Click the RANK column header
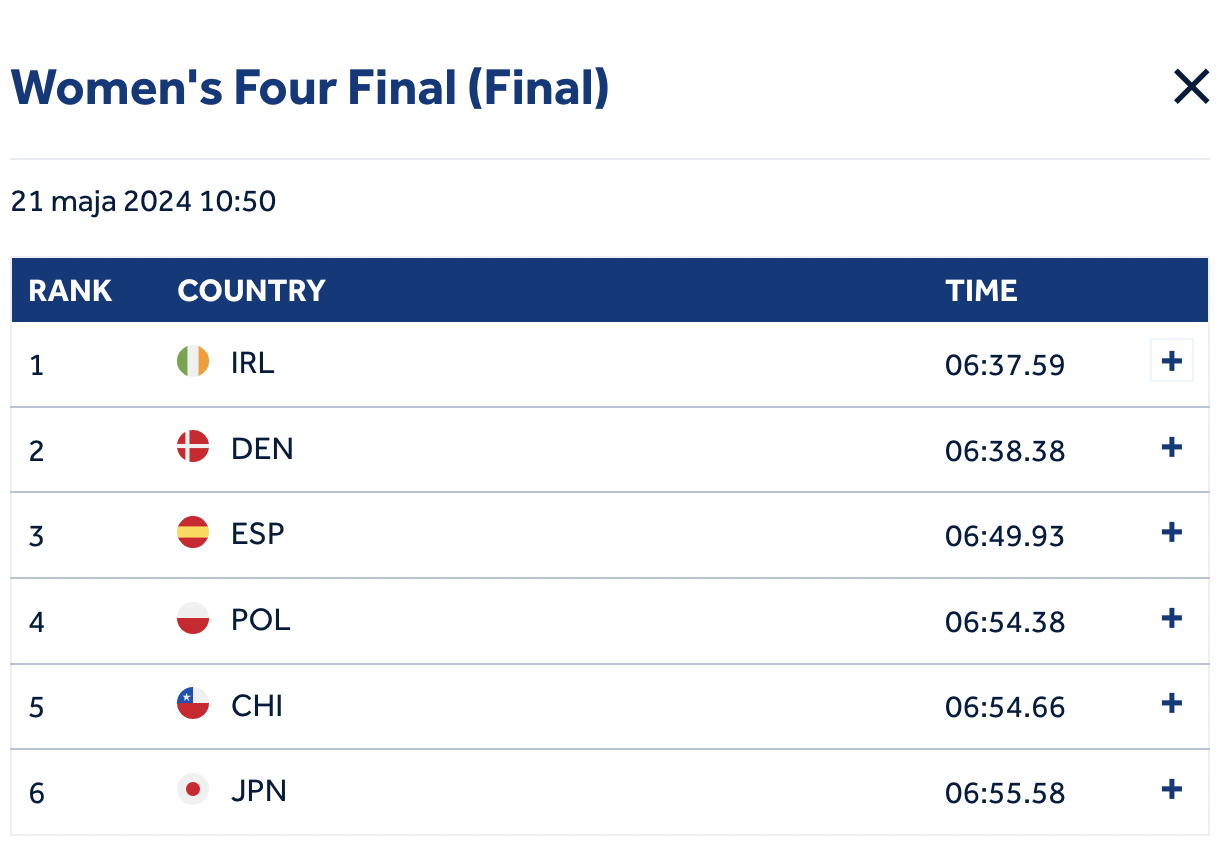The width and height of the screenshot is (1222, 856). (x=70, y=291)
